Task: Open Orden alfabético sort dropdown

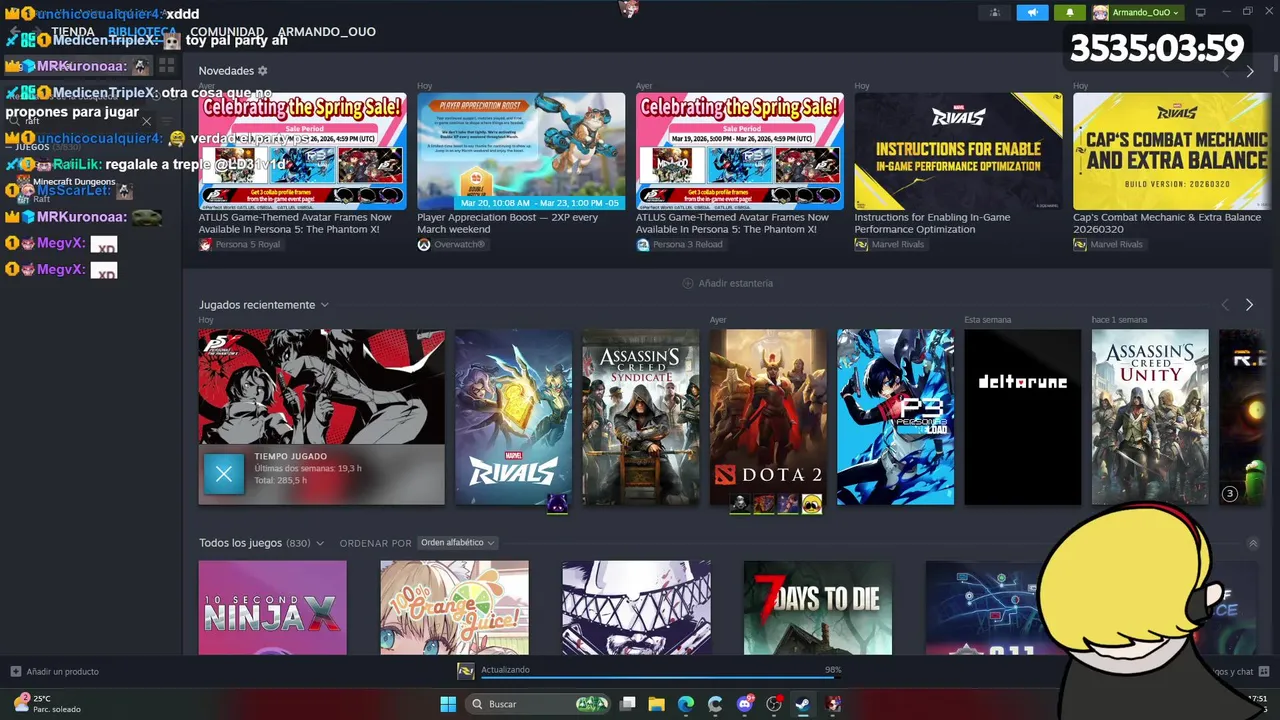Action: 458,543
